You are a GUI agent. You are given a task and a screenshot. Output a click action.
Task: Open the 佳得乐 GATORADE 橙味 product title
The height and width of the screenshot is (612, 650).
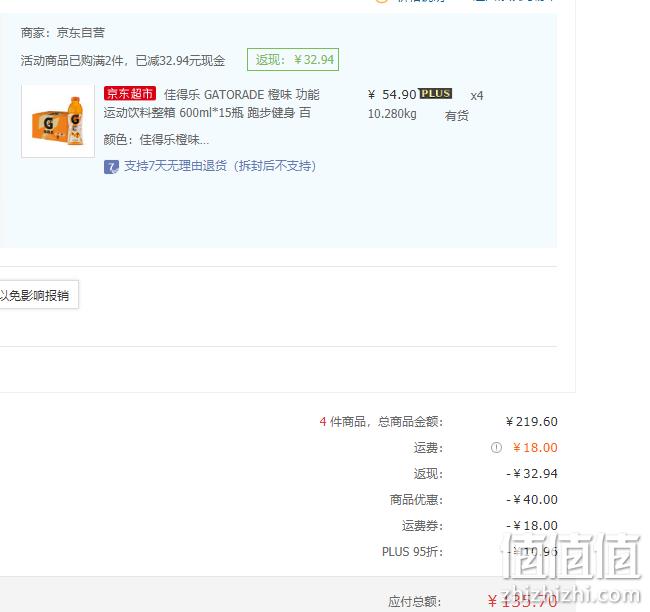242,95
